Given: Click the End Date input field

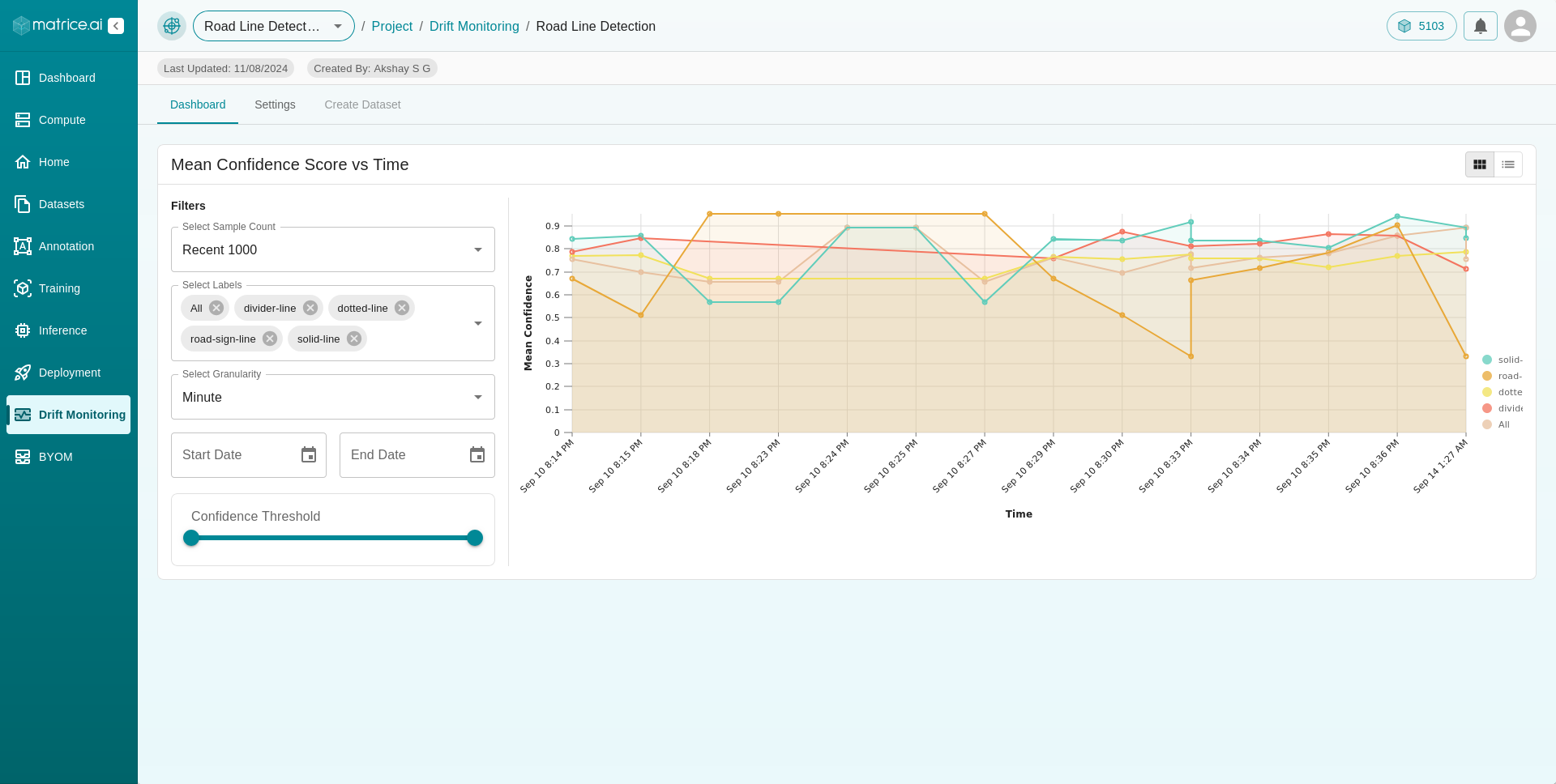Looking at the screenshot, I should [x=417, y=455].
